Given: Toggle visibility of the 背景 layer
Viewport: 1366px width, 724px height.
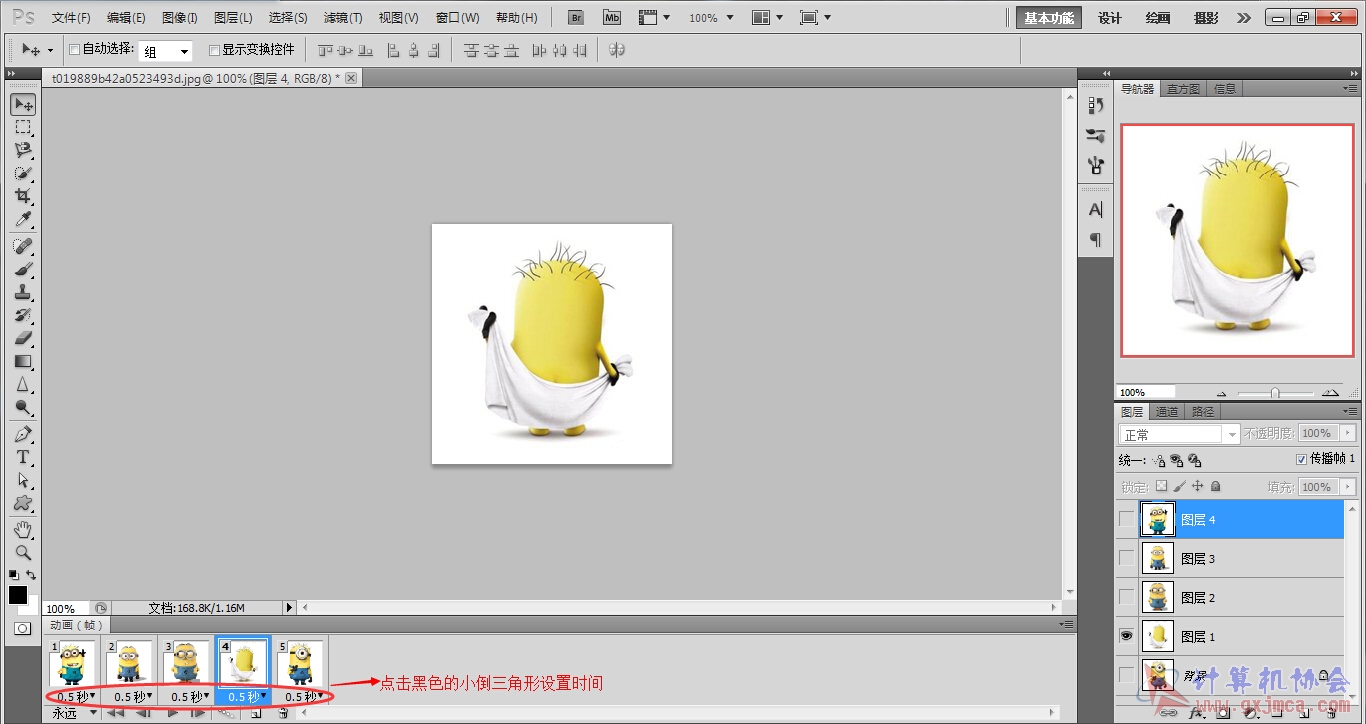Looking at the screenshot, I should coord(1127,675).
